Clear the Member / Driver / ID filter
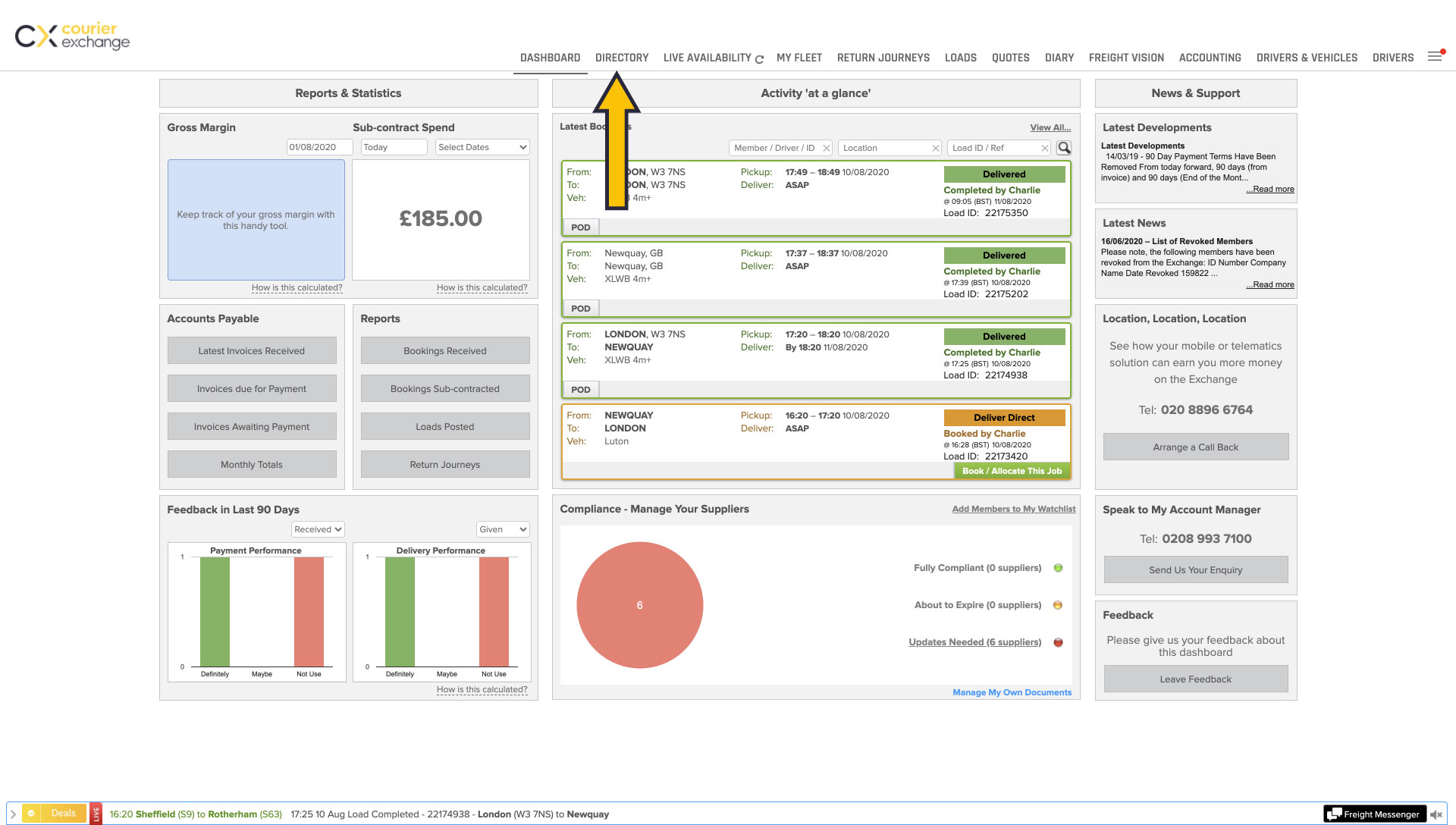The image size is (1456, 825). [826, 148]
